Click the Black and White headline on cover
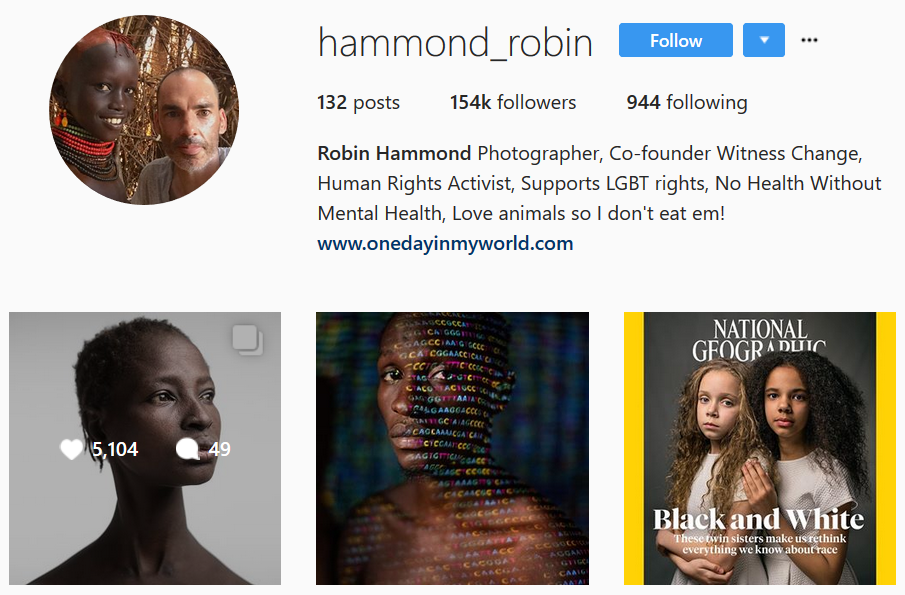Screen dimensions: 905x595 [758, 519]
